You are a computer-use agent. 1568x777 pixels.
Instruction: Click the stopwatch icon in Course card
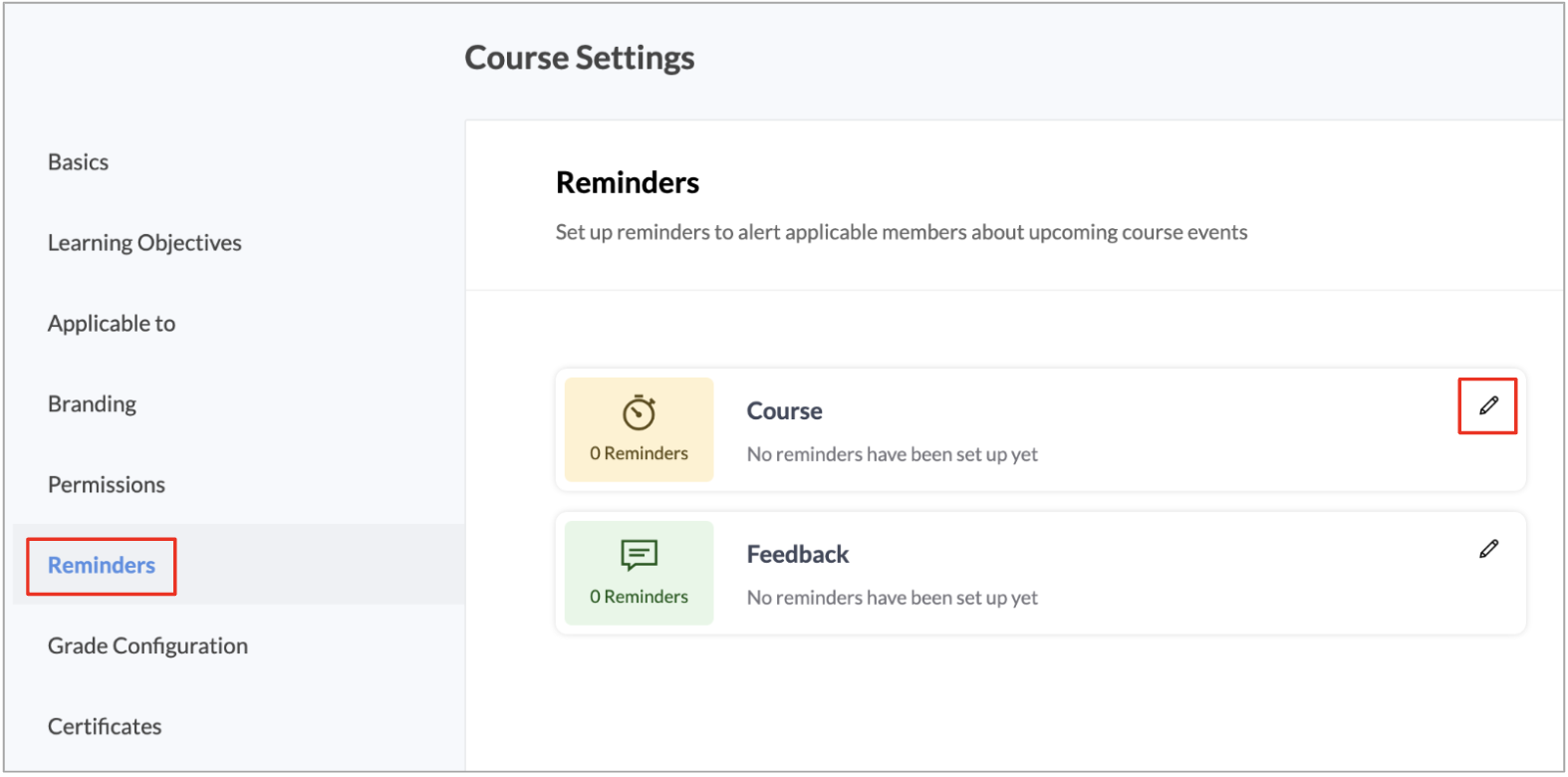coord(639,412)
